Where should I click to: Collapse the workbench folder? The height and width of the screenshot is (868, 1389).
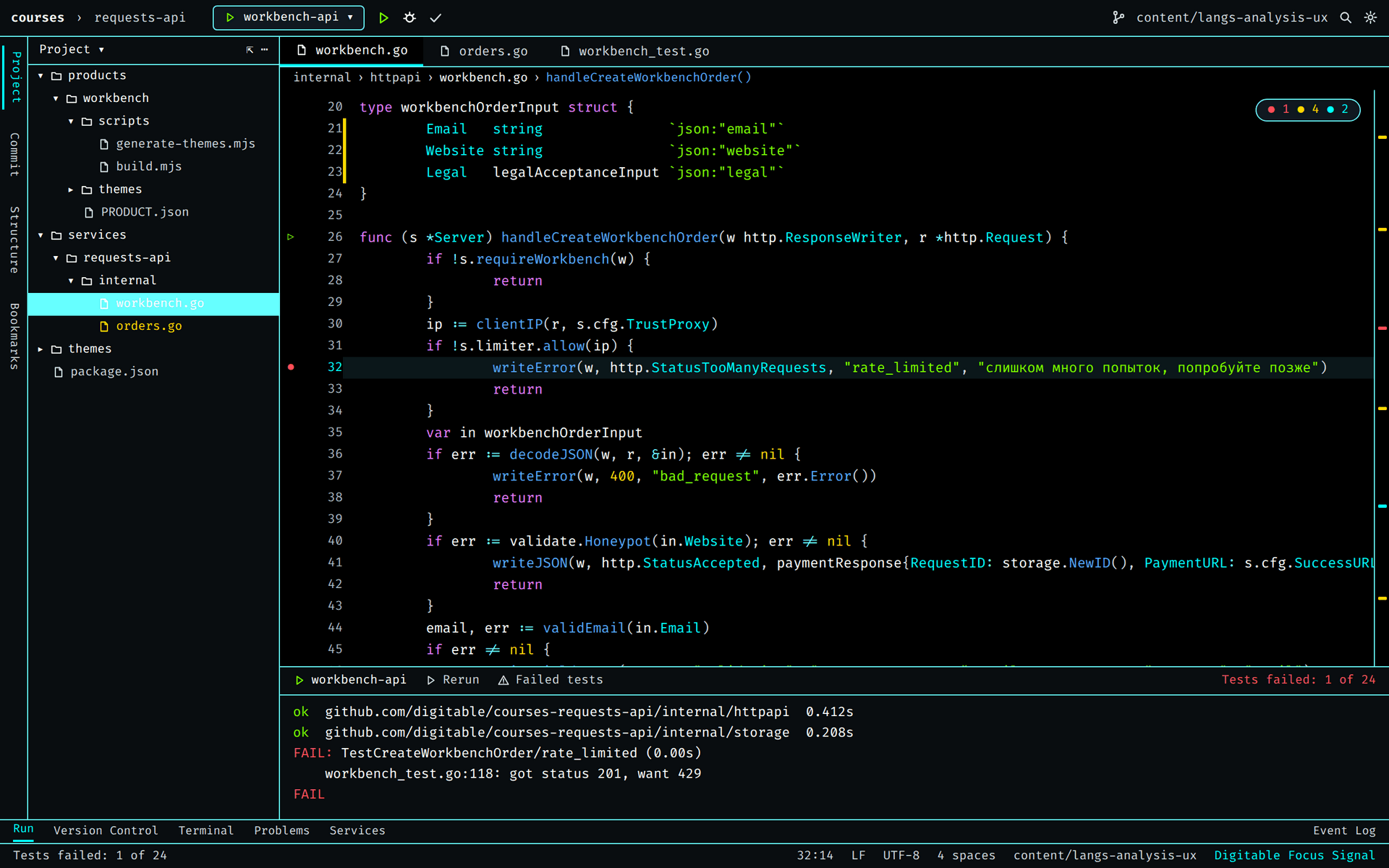point(56,98)
